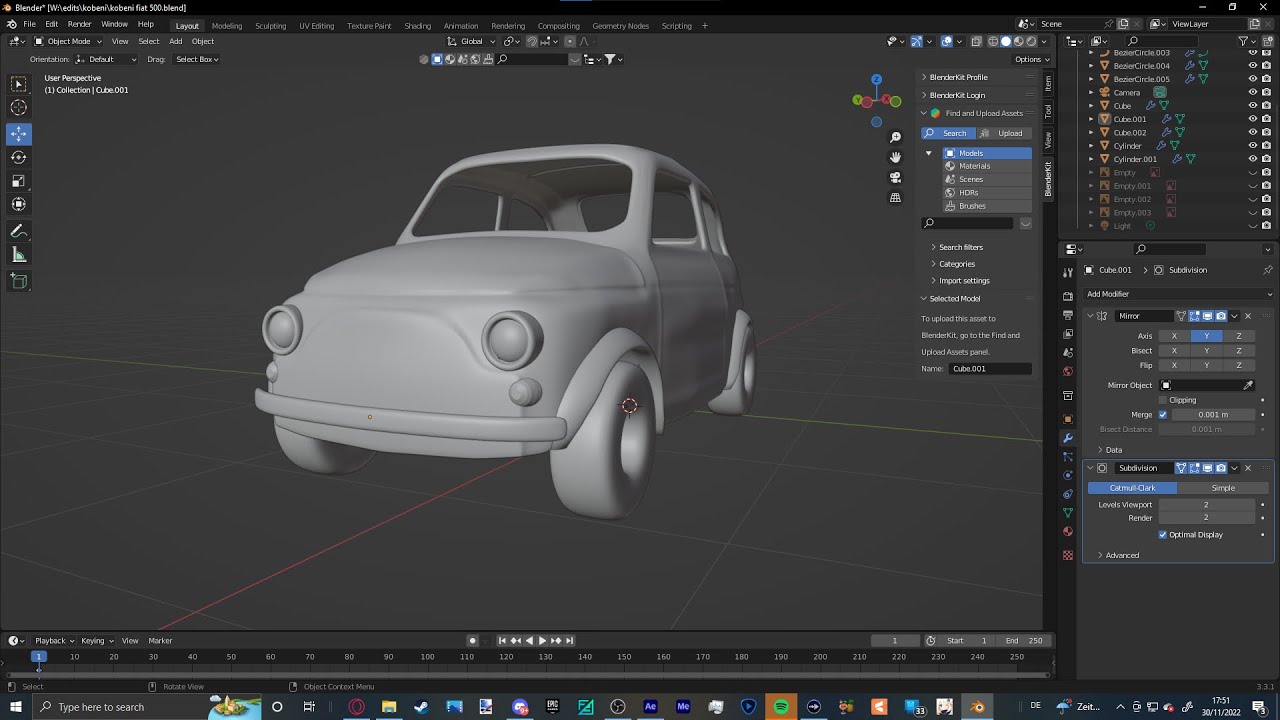Click the BlenderKit Search button

tap(948, 133)
